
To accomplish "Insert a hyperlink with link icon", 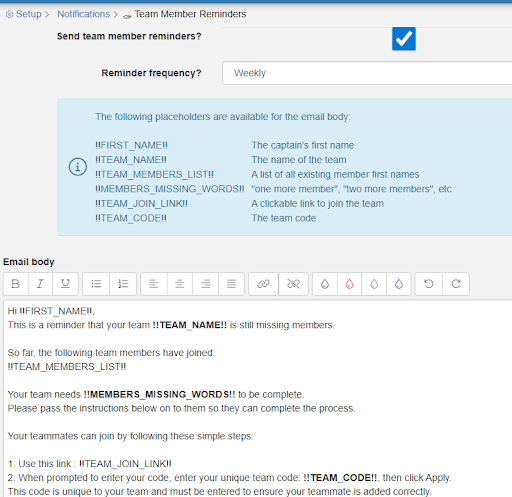I will 263,284.
